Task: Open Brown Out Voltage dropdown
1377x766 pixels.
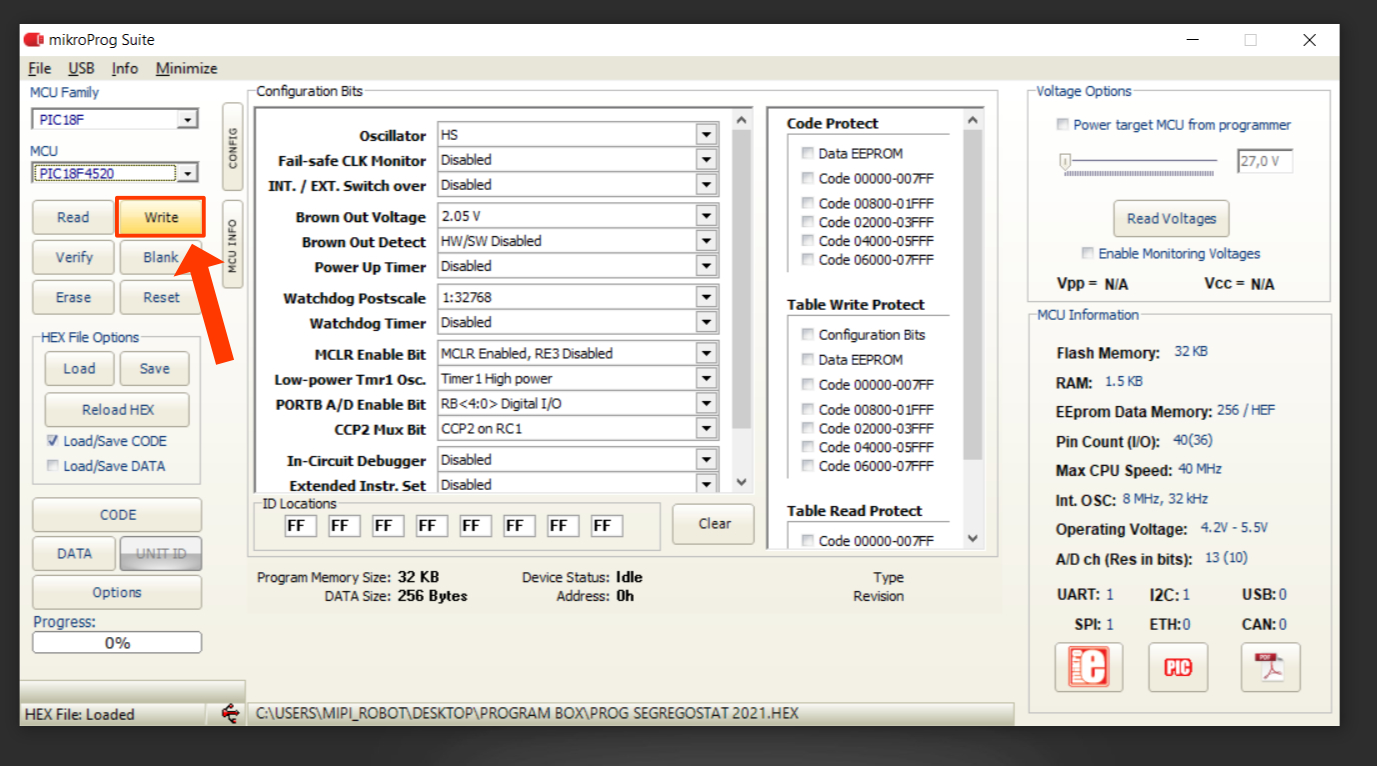Action: [x=707, y=216]
